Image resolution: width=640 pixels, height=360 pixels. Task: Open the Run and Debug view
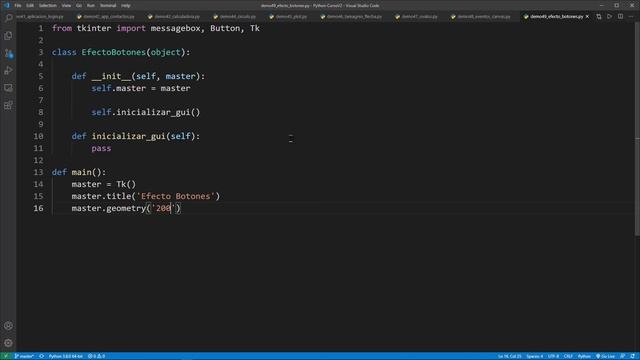8,71
